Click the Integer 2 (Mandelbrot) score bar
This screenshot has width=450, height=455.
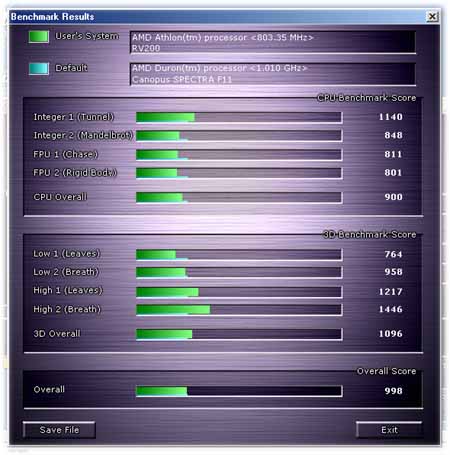pyautogui.click(x=239, y=136)
